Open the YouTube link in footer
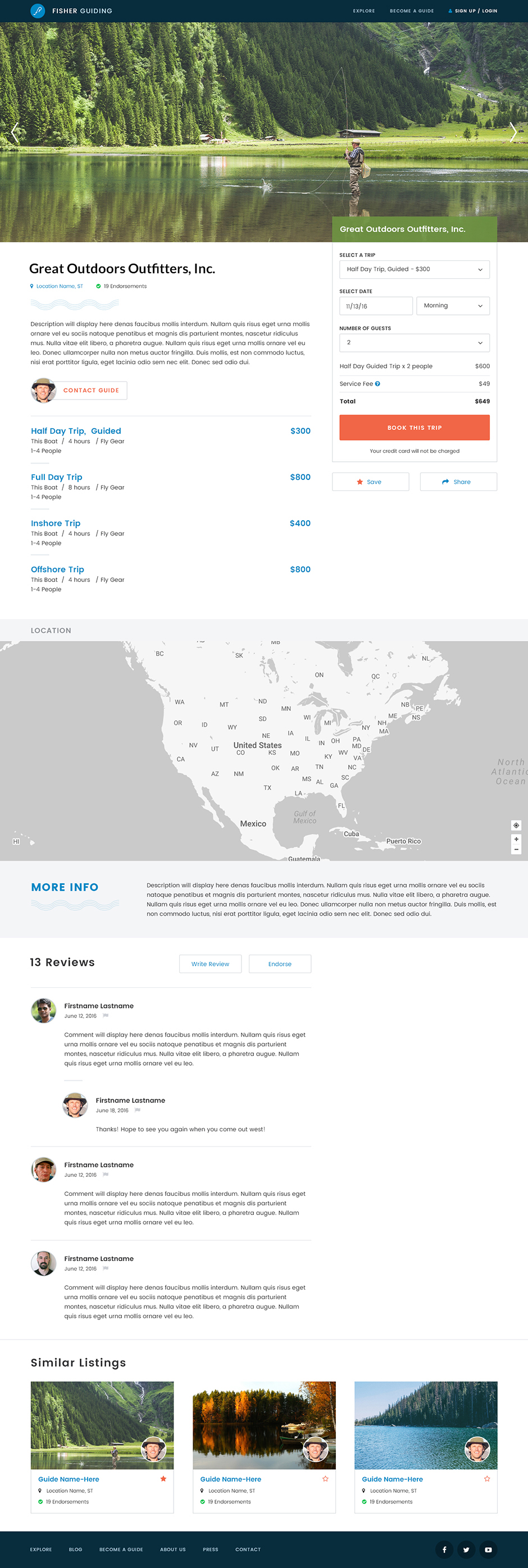528x1568 pixels. tap(488, 1549)
